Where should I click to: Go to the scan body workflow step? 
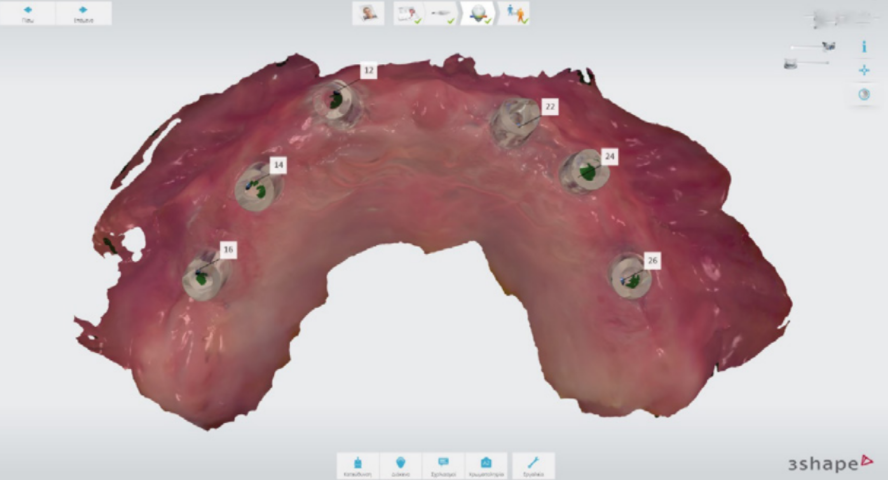tap(439, 13)
